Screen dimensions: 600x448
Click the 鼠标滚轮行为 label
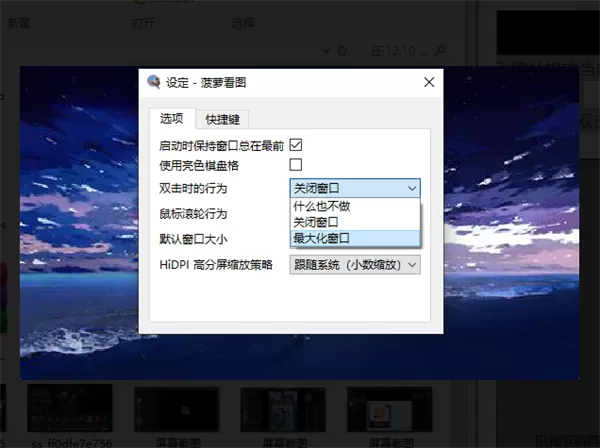(x=193, y=214)
